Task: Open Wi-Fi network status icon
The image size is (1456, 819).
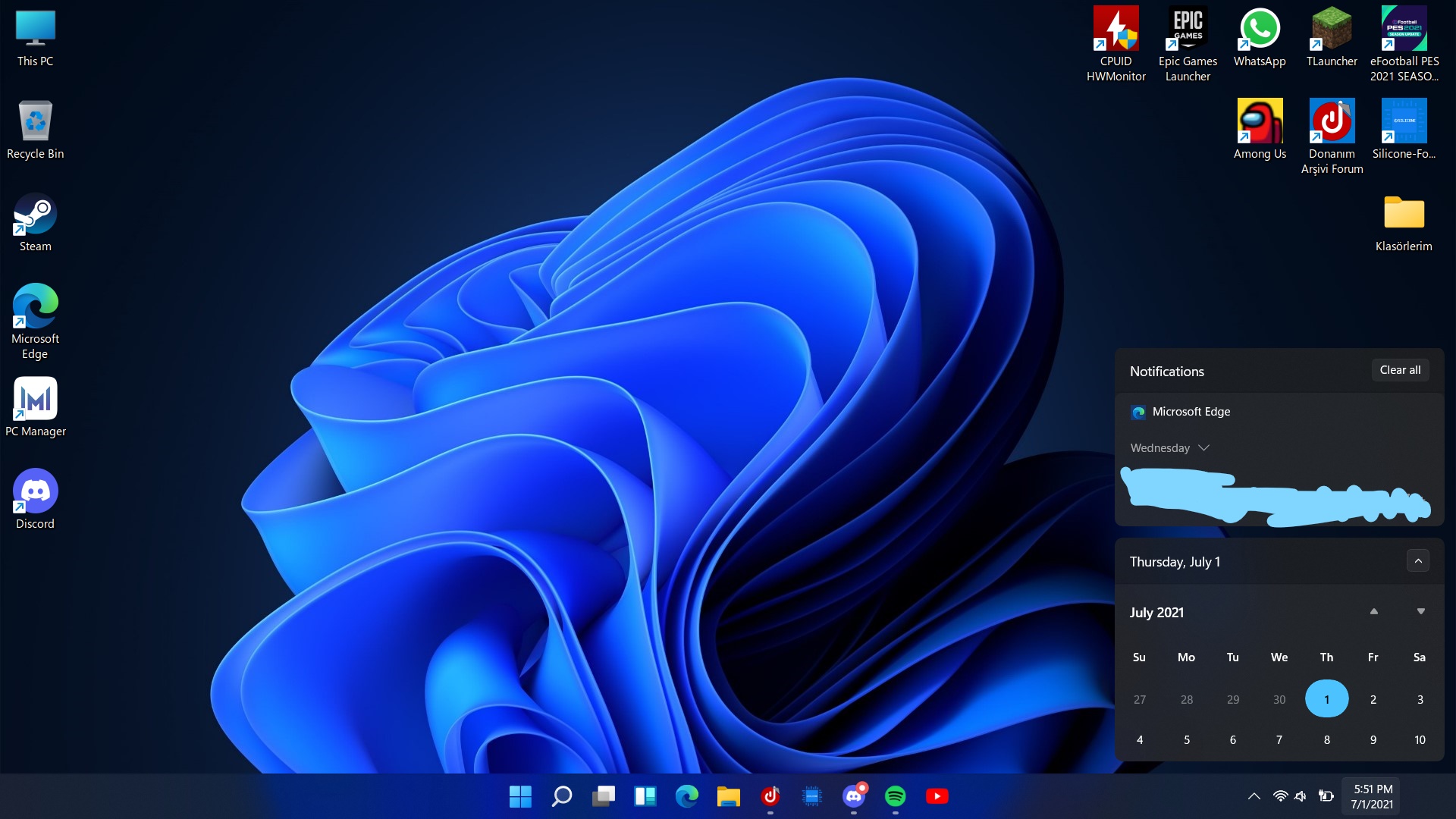Action: point(1280,796)
